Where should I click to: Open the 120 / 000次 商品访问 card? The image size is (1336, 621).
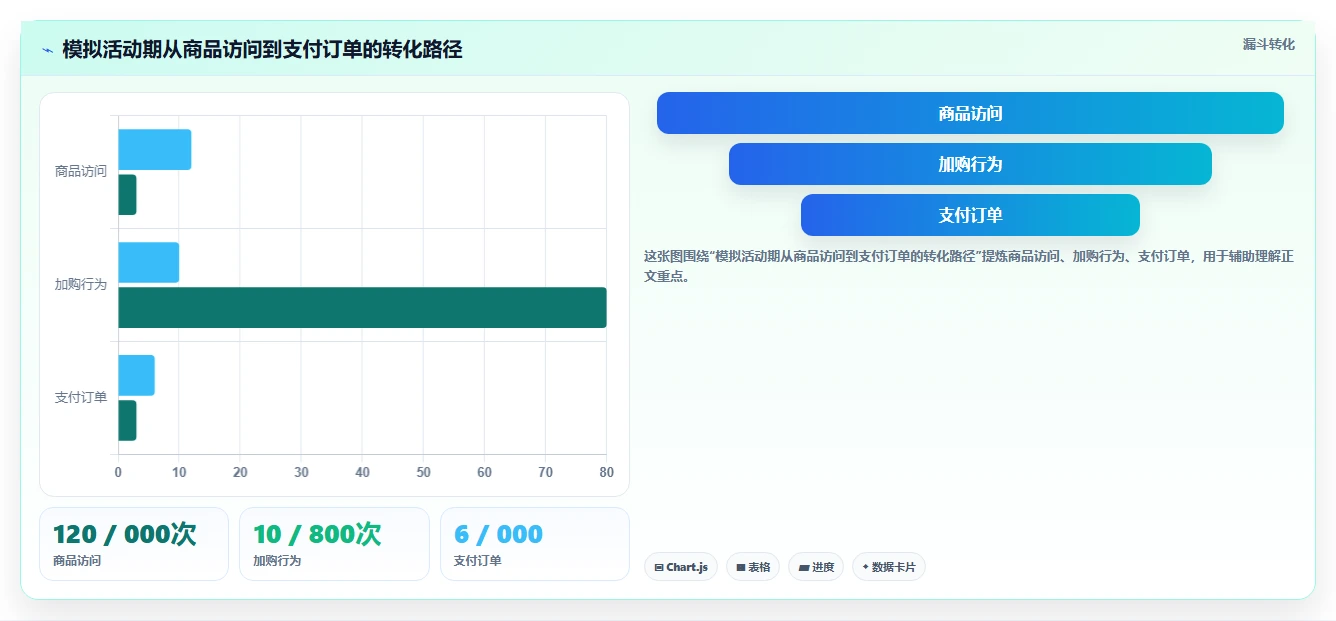pyautogui.click(x=134, y=544)
